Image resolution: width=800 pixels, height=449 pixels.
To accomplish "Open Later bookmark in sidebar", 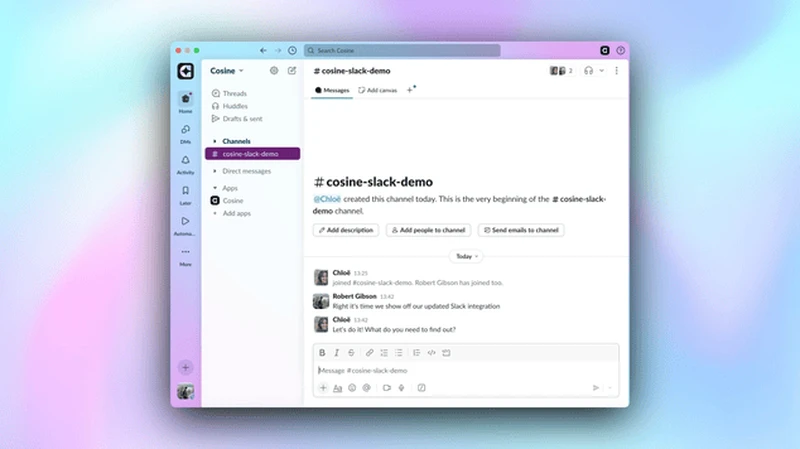I will tap(186, 195).
